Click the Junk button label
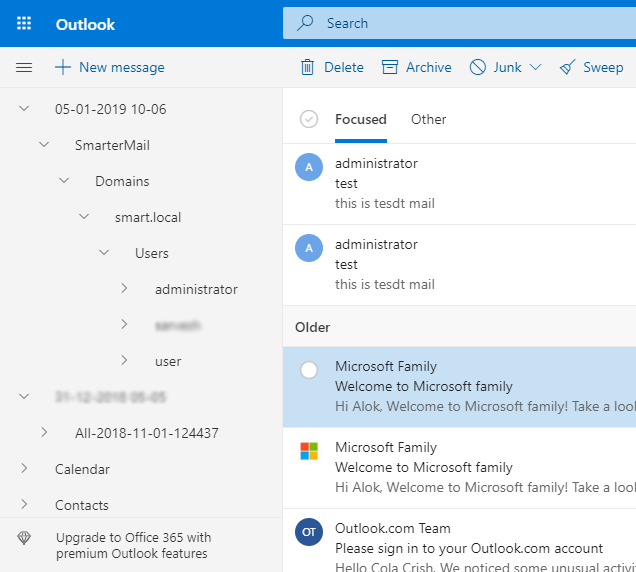Screen dimensions: 636x572 point(507,67)
